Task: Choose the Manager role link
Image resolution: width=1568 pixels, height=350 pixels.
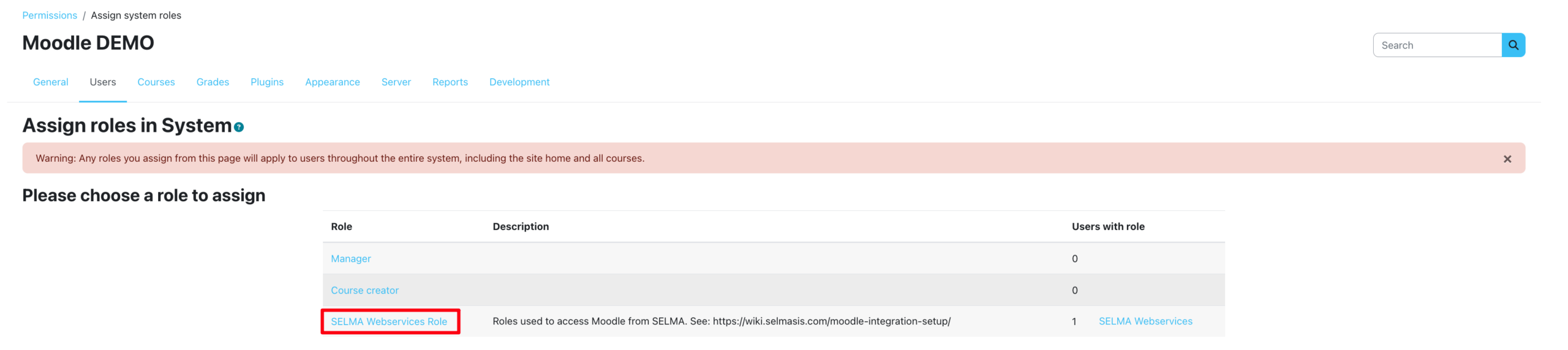Action: click(x=350, y=259)
